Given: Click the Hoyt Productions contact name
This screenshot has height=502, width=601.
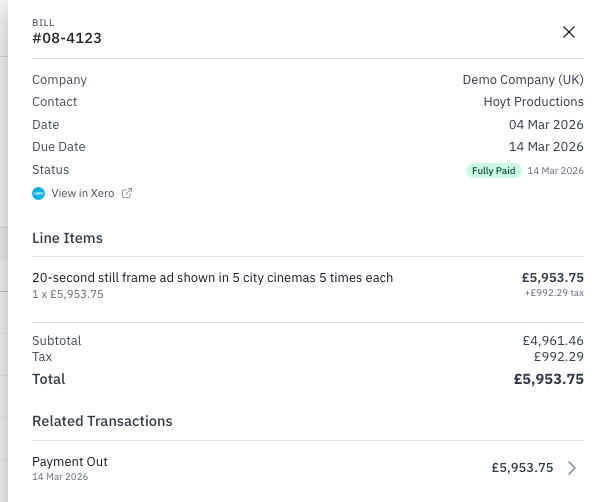Looking at the screenshot, I should tap(533, 102).
